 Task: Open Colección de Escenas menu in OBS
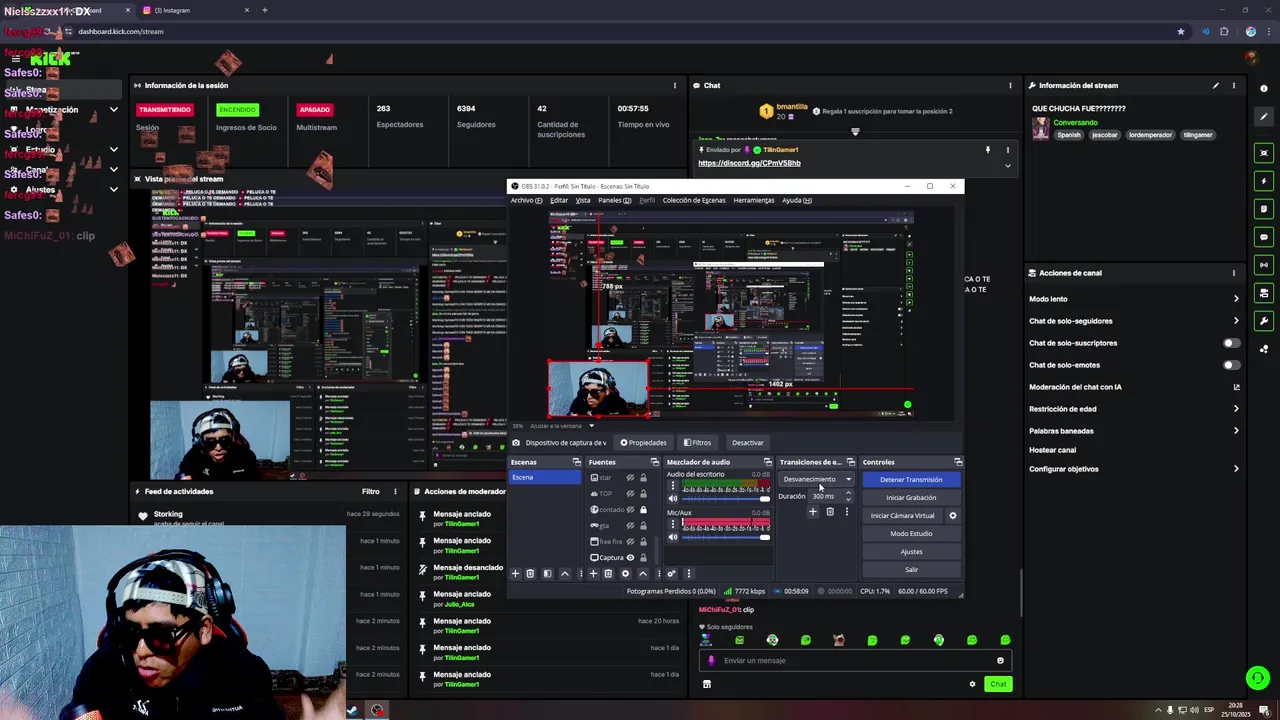click(693, 200)
